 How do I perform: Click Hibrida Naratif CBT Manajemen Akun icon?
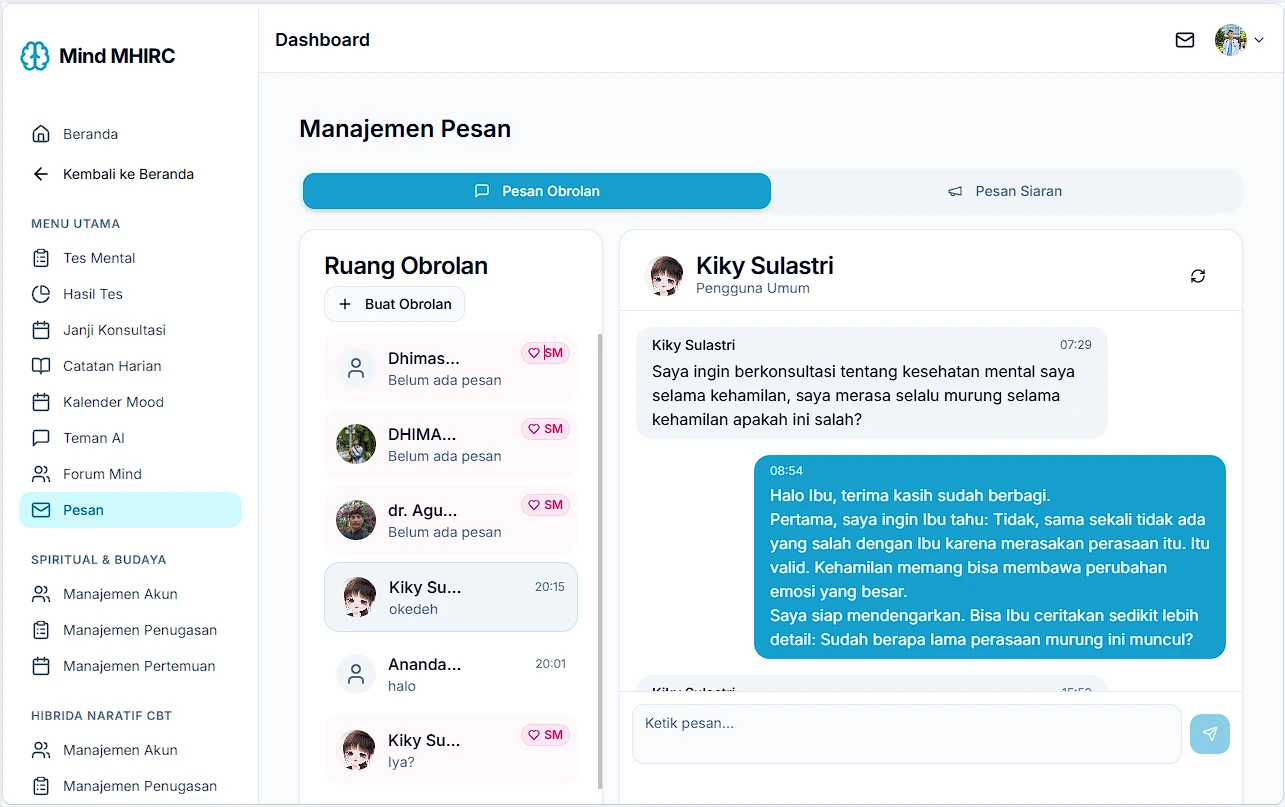click(41, 750)
